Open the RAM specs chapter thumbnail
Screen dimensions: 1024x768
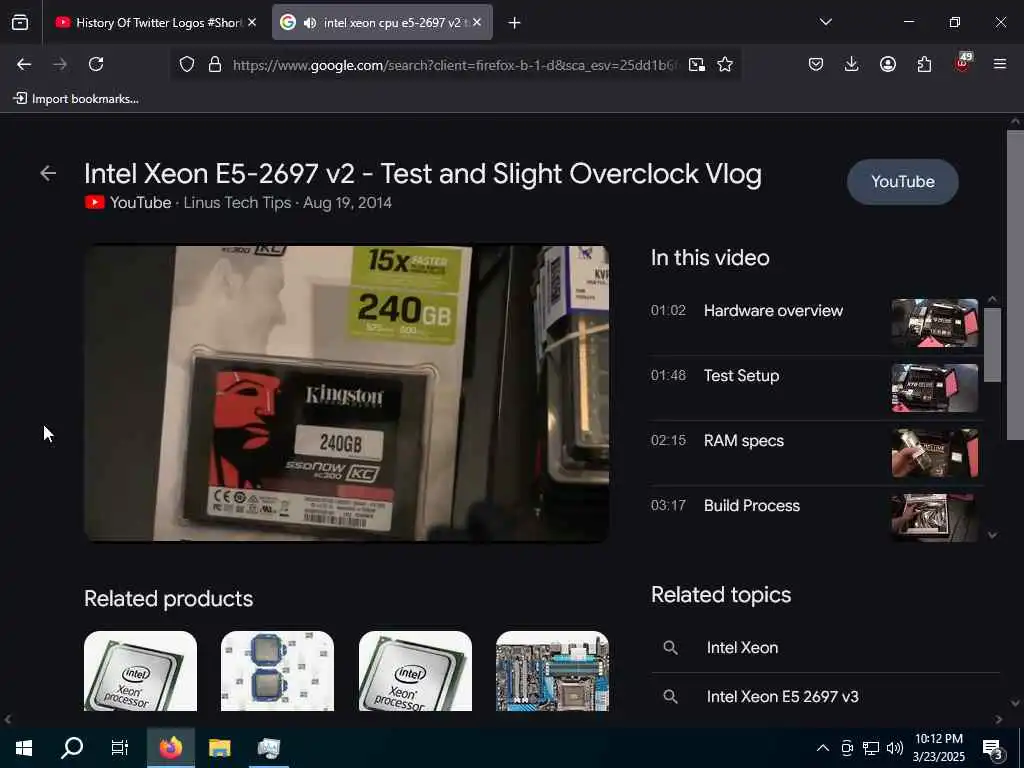click(935, 453)
